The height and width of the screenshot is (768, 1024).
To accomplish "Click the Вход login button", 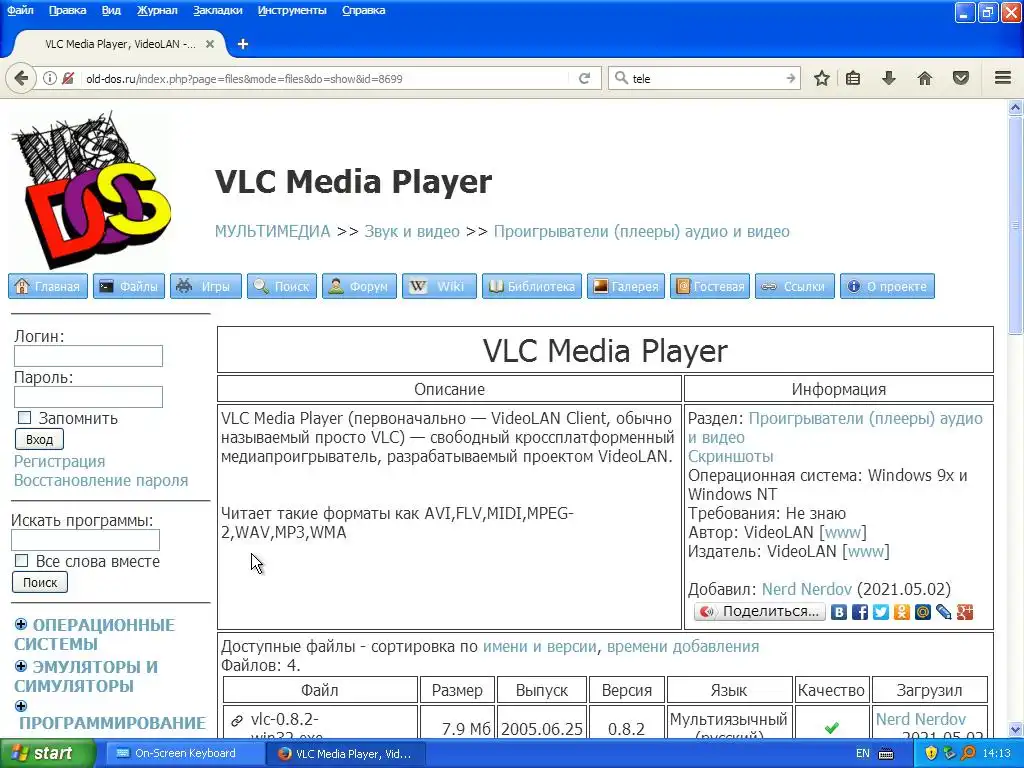I will click(x=39, y=440).
